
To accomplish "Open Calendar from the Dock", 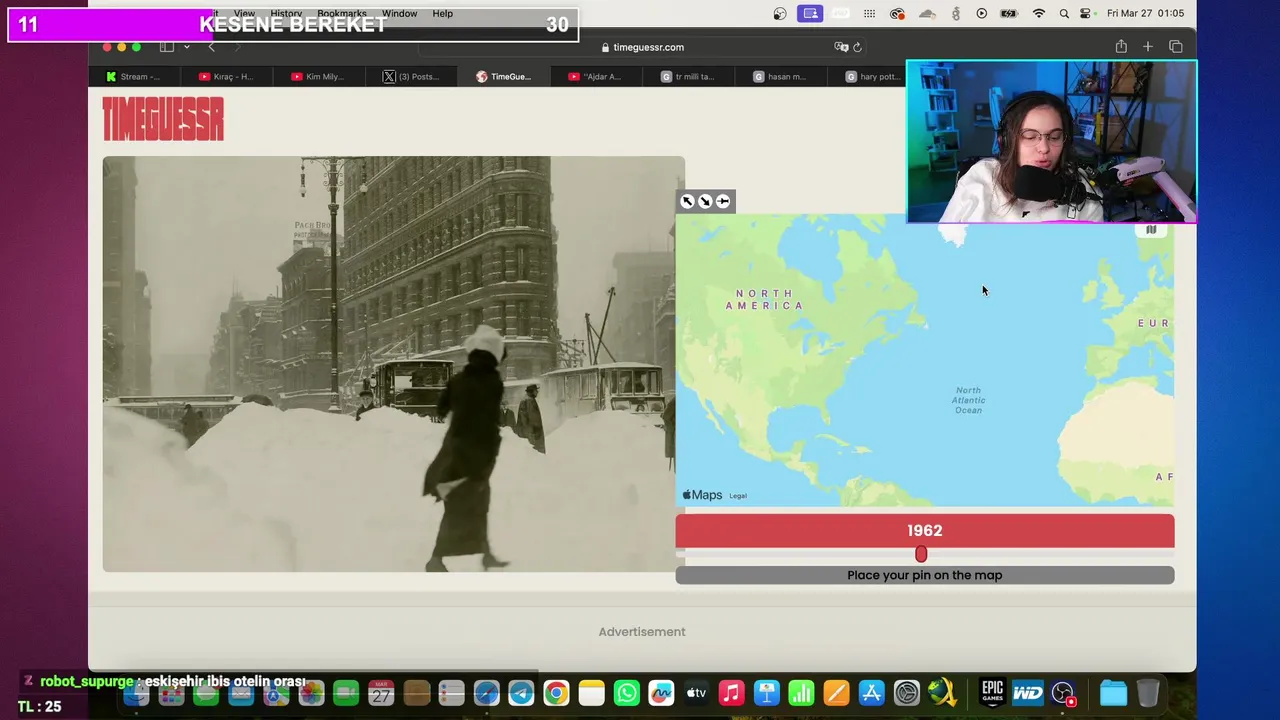I will point(381,693).
